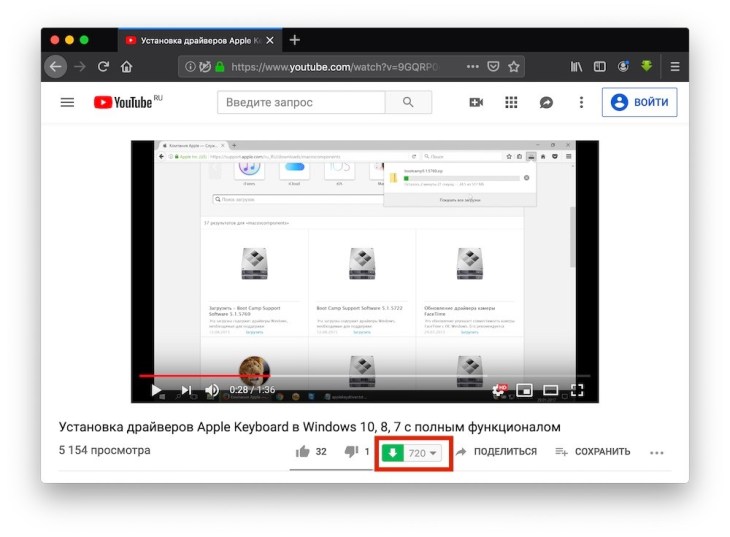Click the '0:28 / 1:36' time display

click(x=252, y=390)
